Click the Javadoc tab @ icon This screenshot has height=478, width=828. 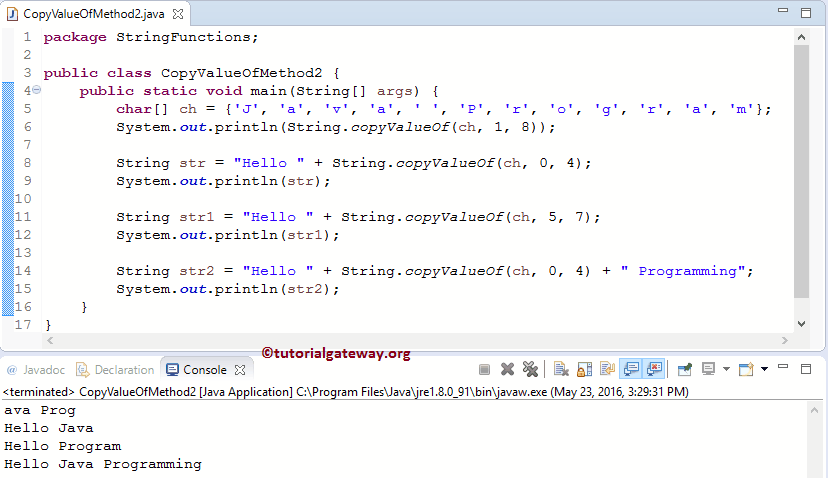coord(12,370)
